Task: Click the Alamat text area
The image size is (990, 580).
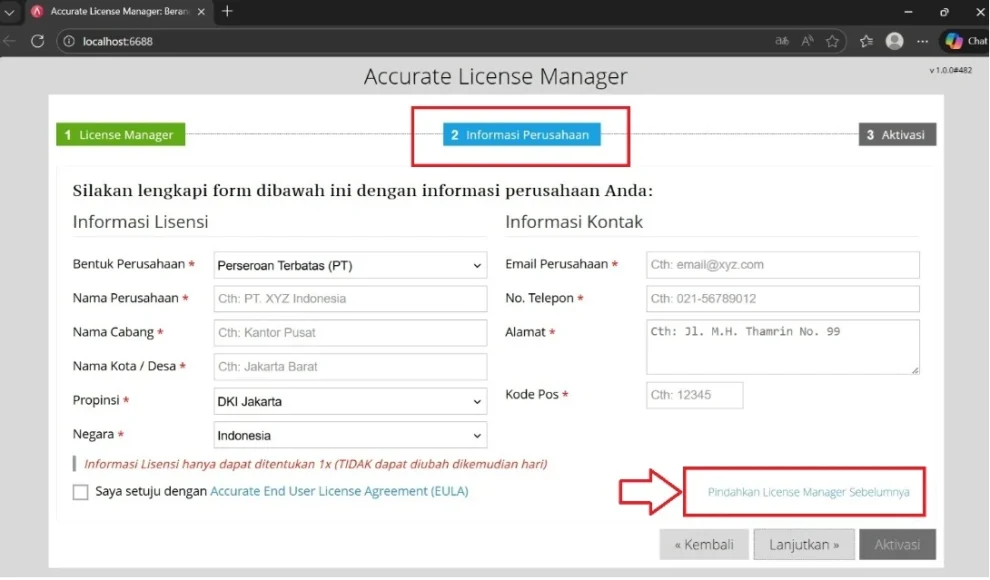Action: pyautogui.click(x=782, y=347)
